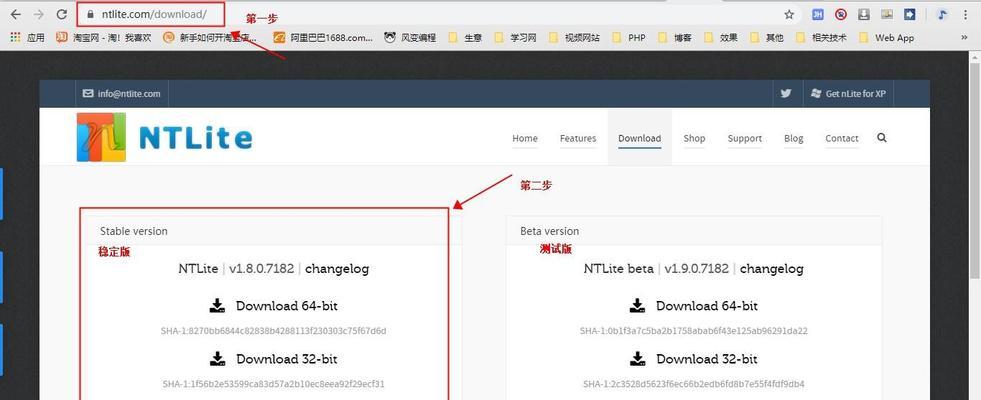981x400 pixels.
Task: Open the Home menu item
Action: [525, 138]
